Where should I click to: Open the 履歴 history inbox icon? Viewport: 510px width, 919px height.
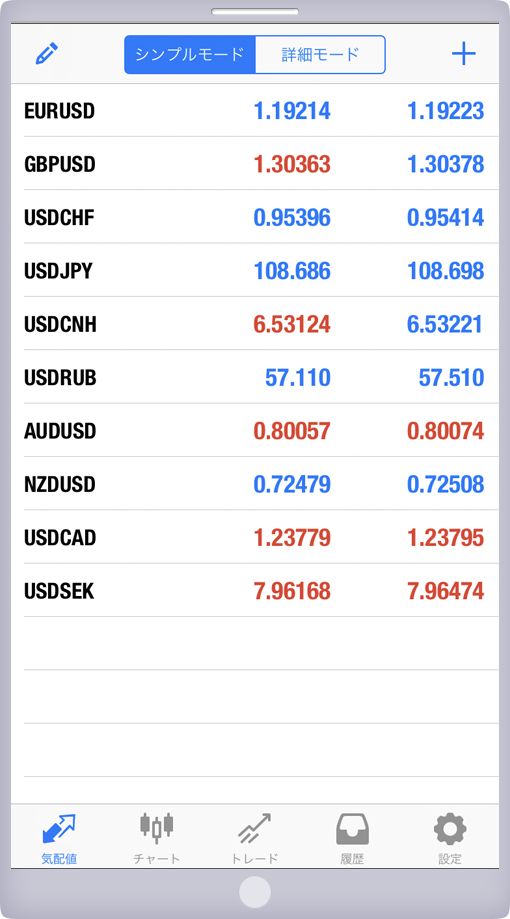tap(352, 829)
